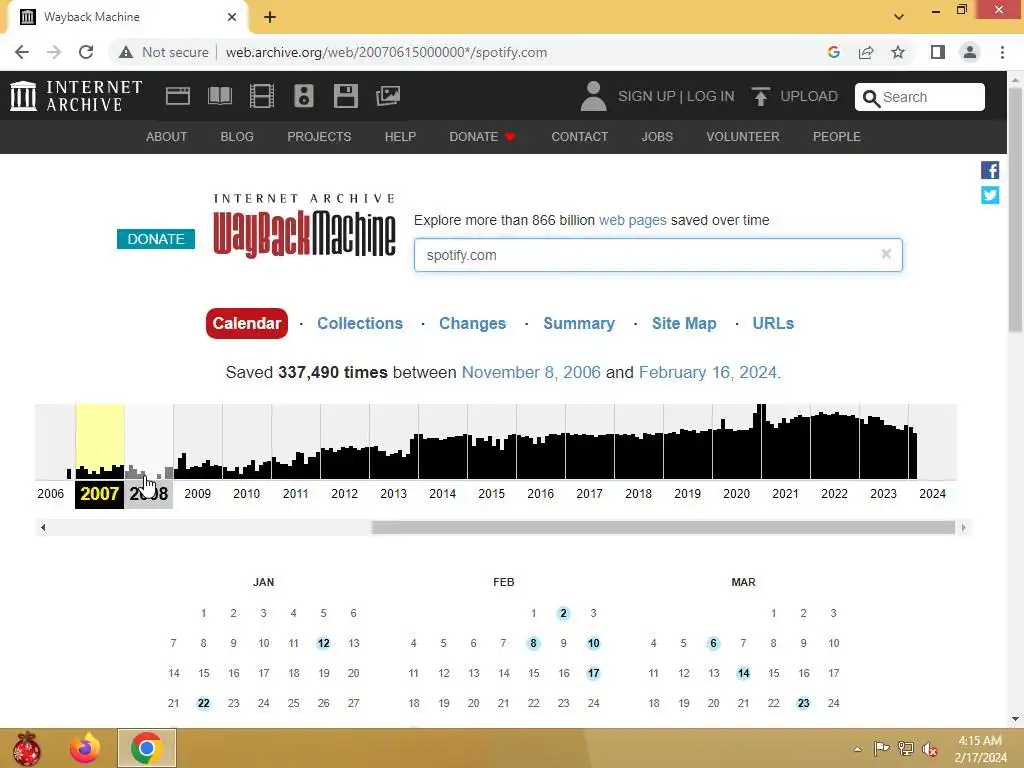Image resolution: width=1024 pixels, height=768 pixels.
Task: Open the Software floppy disk icon
Action: (x=345, y=96)
